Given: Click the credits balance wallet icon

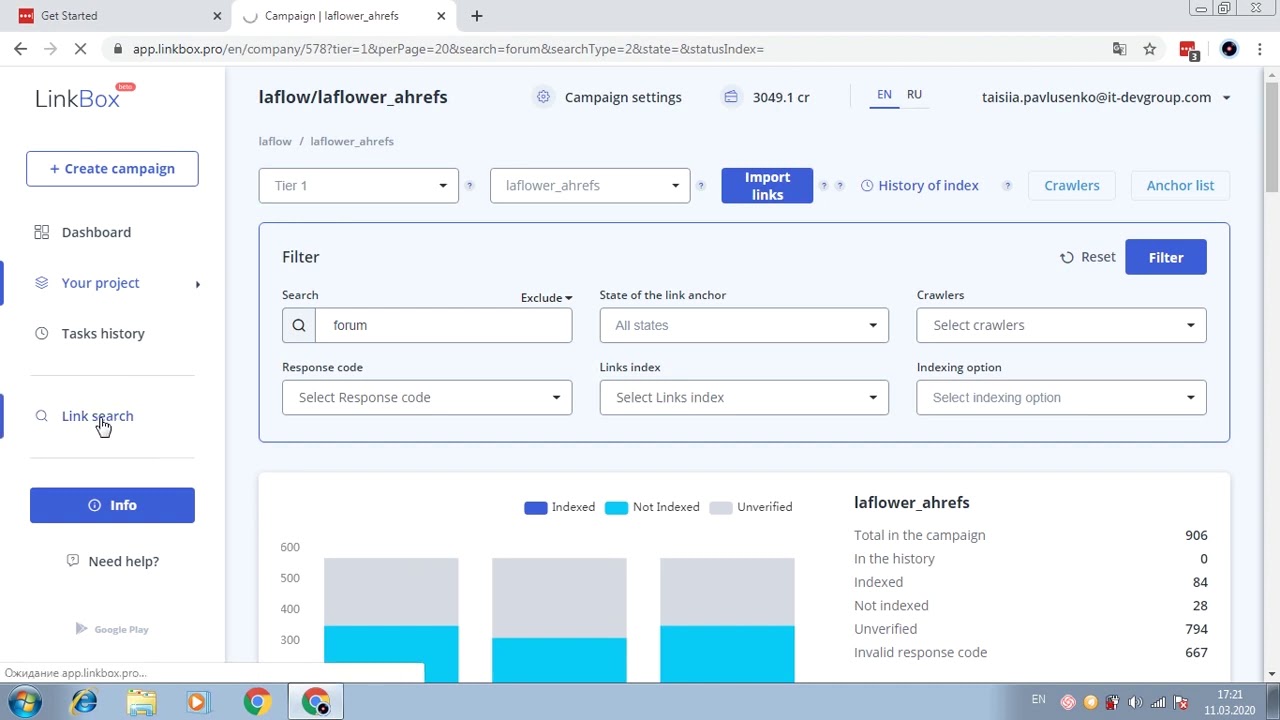Looking at the screenshot, I should point(731,97).
